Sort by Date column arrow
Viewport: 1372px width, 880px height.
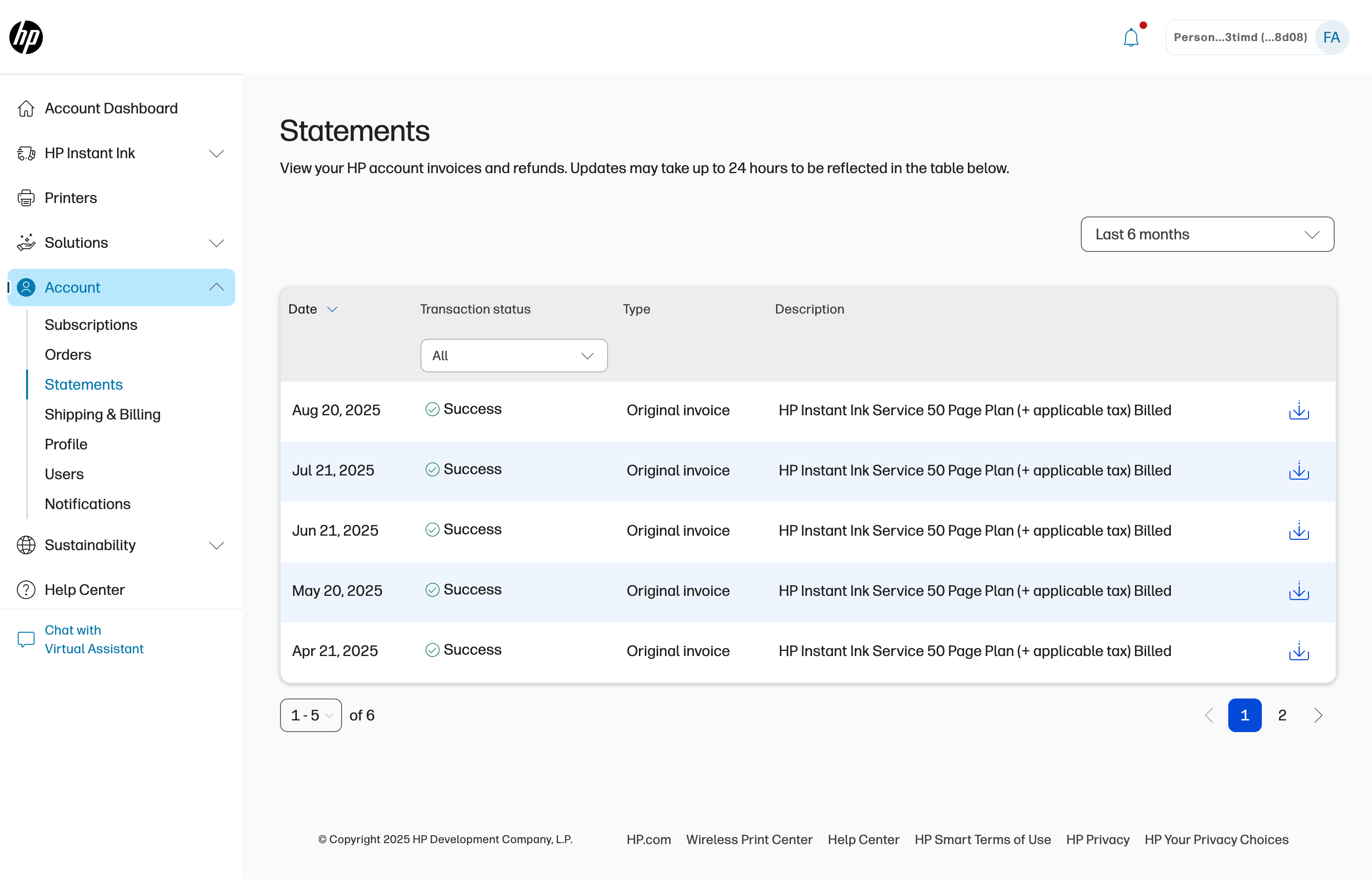[332, 309]
